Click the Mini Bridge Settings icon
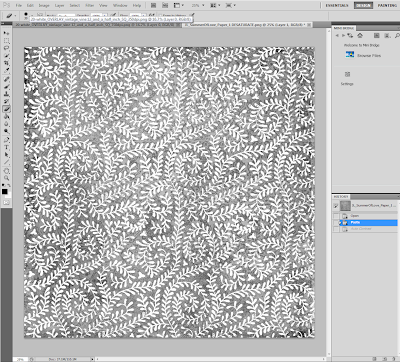 tap(347, 74)
